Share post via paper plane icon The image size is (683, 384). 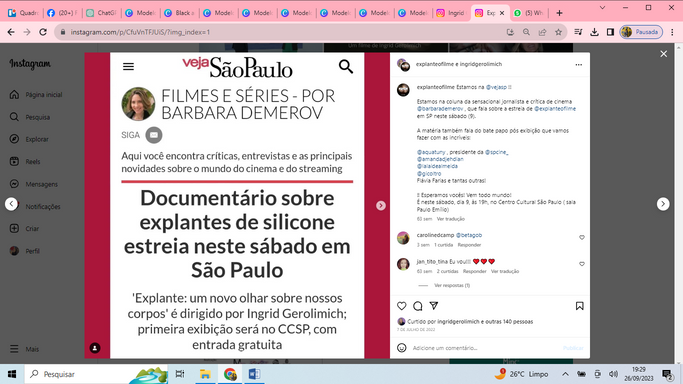tap(434, 306)
